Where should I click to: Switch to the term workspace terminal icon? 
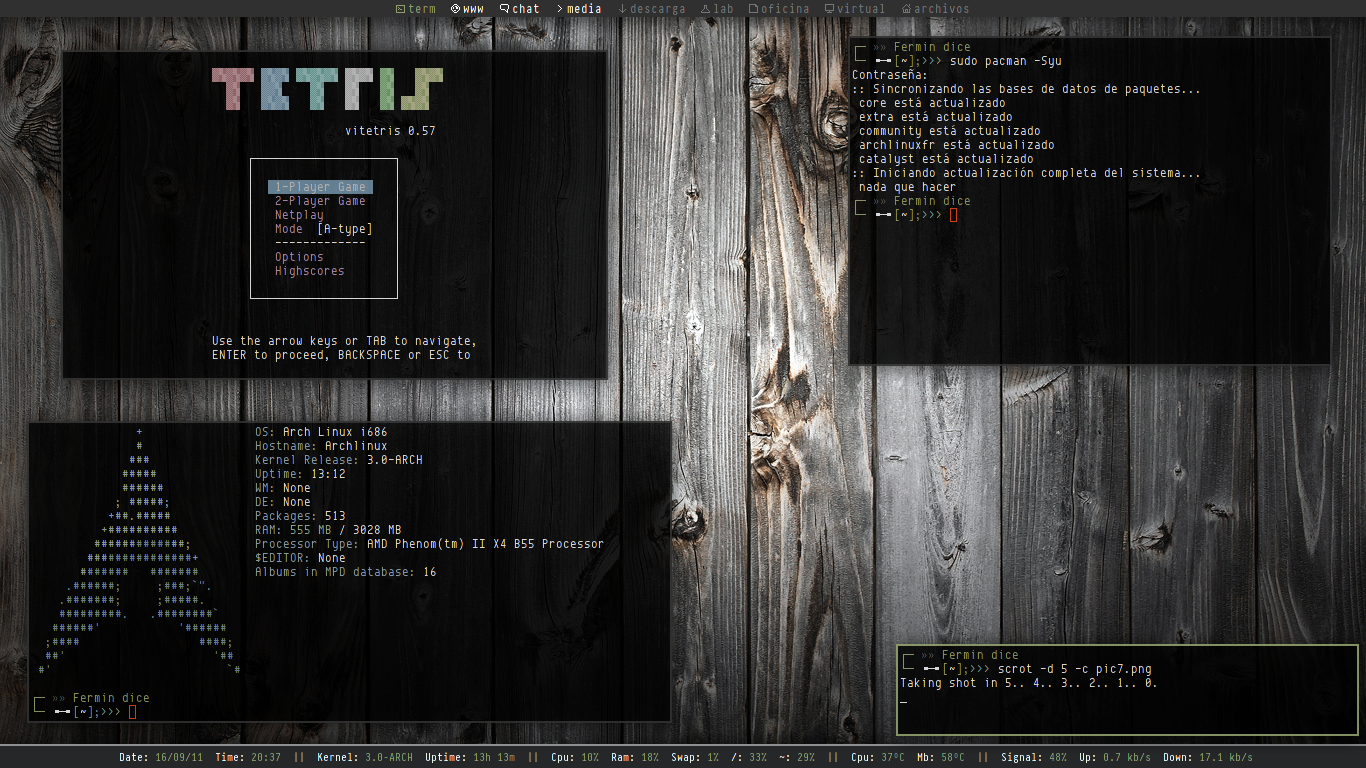coord(401,9)
